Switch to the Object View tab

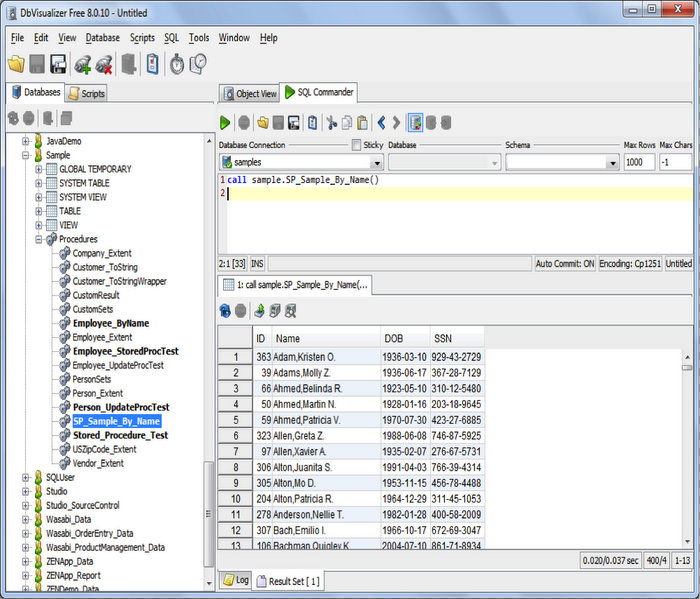tap(250, 94)
